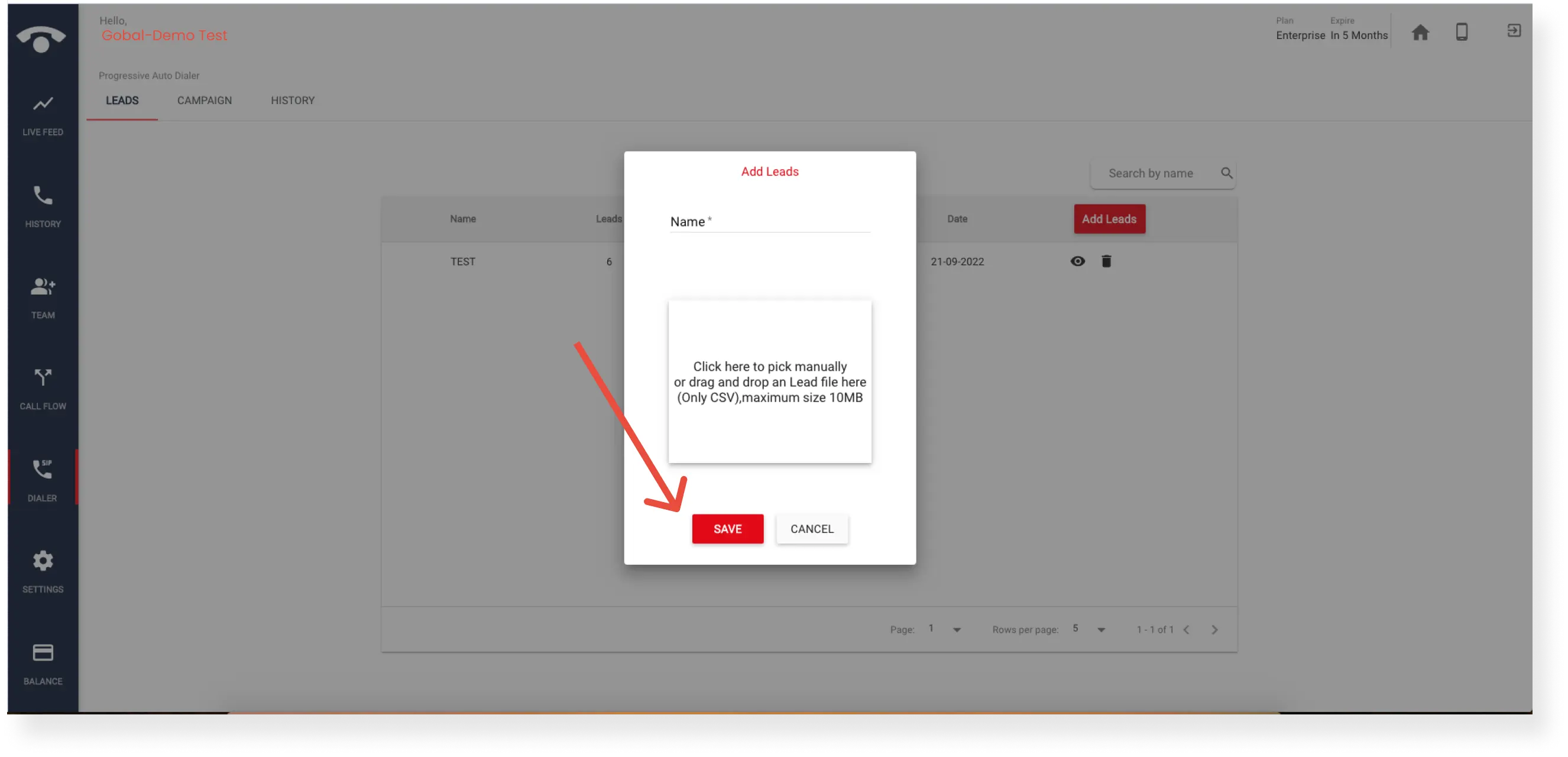Go to next page with the right chevron
Screen dimensions: 1568x757
(1214, 629)
